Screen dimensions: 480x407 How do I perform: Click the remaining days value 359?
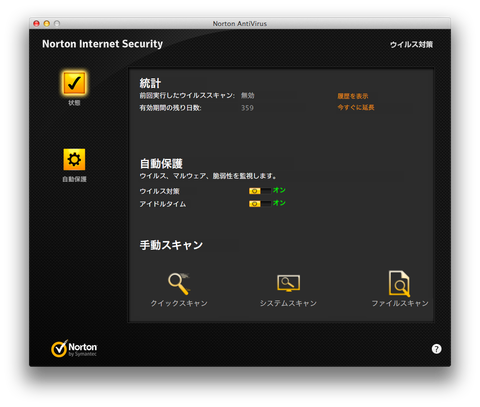coord(247,108)
